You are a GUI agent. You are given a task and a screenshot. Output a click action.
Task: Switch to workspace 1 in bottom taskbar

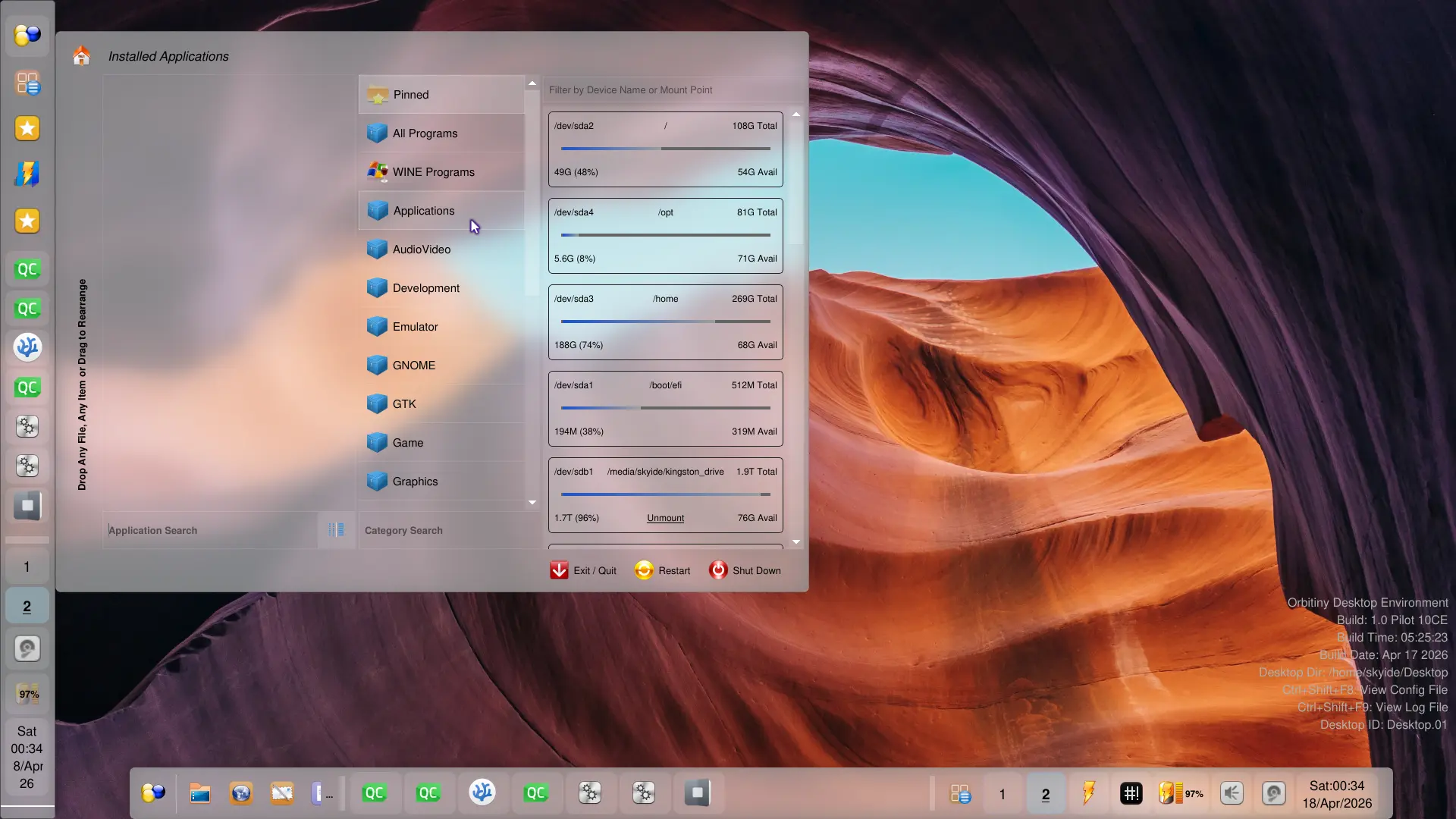(1002, 794)
